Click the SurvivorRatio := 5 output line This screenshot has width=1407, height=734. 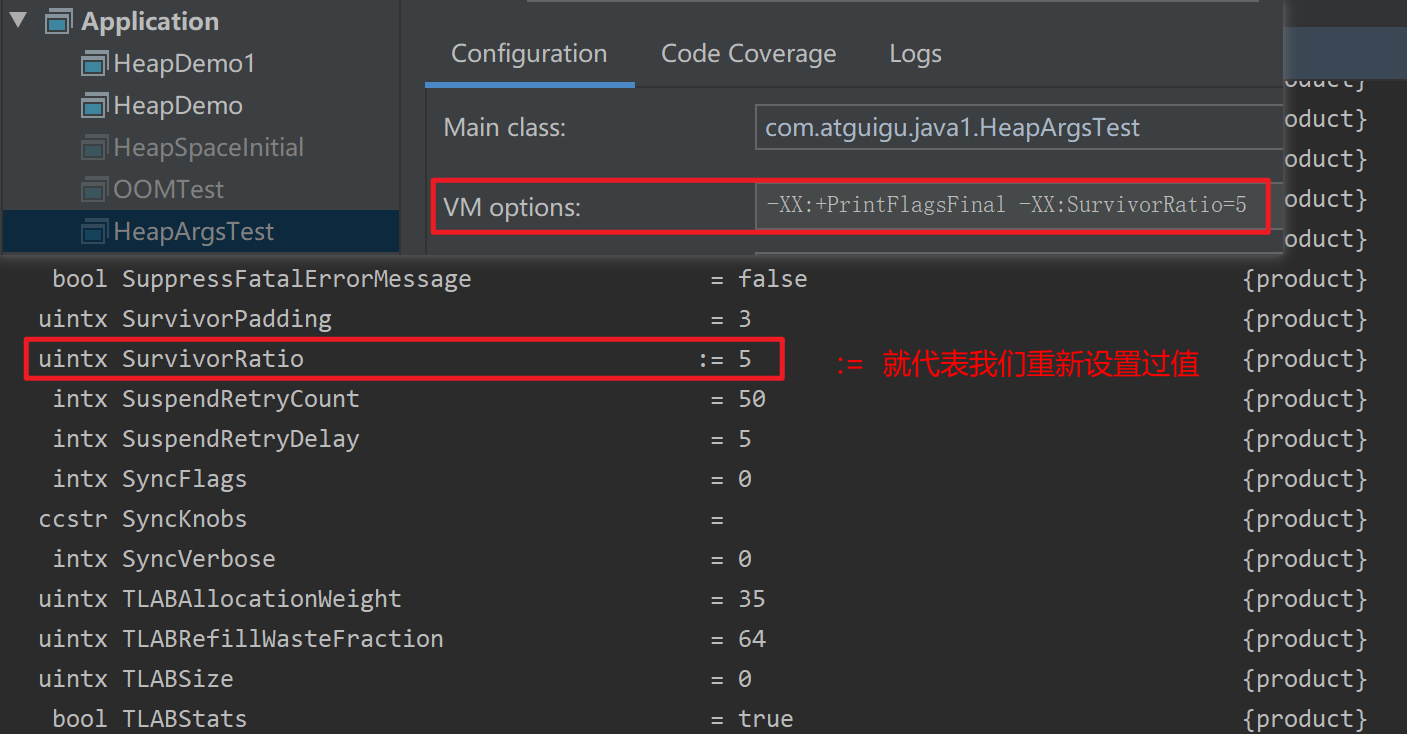pos(400,359)
